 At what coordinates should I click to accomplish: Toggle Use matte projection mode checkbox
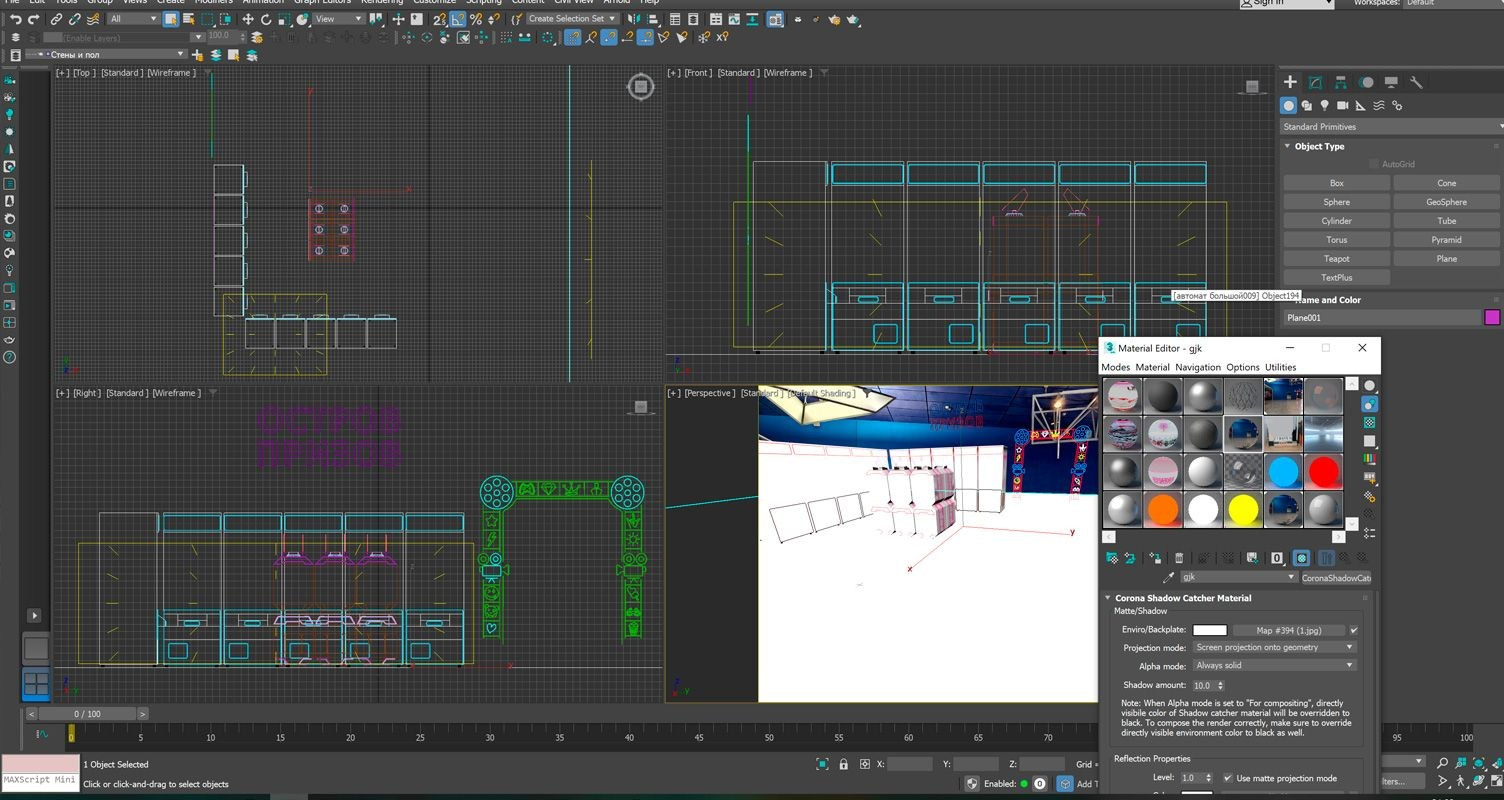tap(1227, 778)
